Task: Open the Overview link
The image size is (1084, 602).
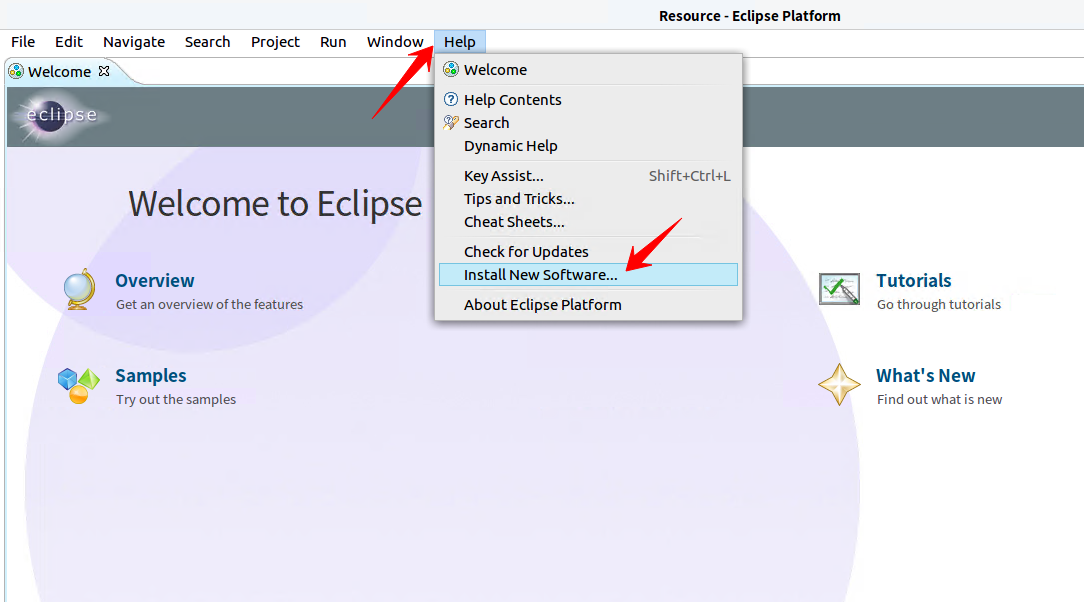Action: pos(155,281)
